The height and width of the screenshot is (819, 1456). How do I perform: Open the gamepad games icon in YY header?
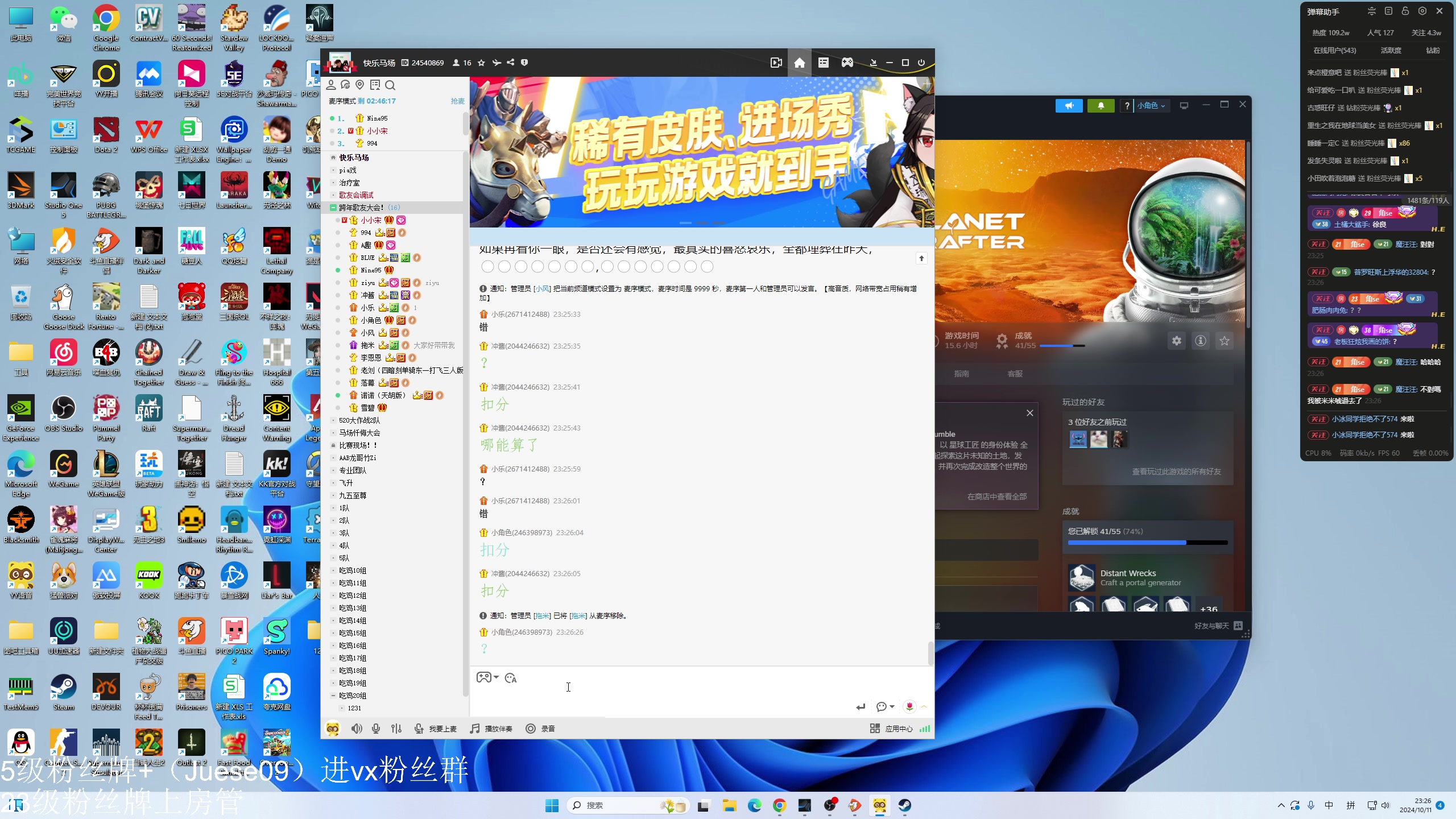(847, 63)
